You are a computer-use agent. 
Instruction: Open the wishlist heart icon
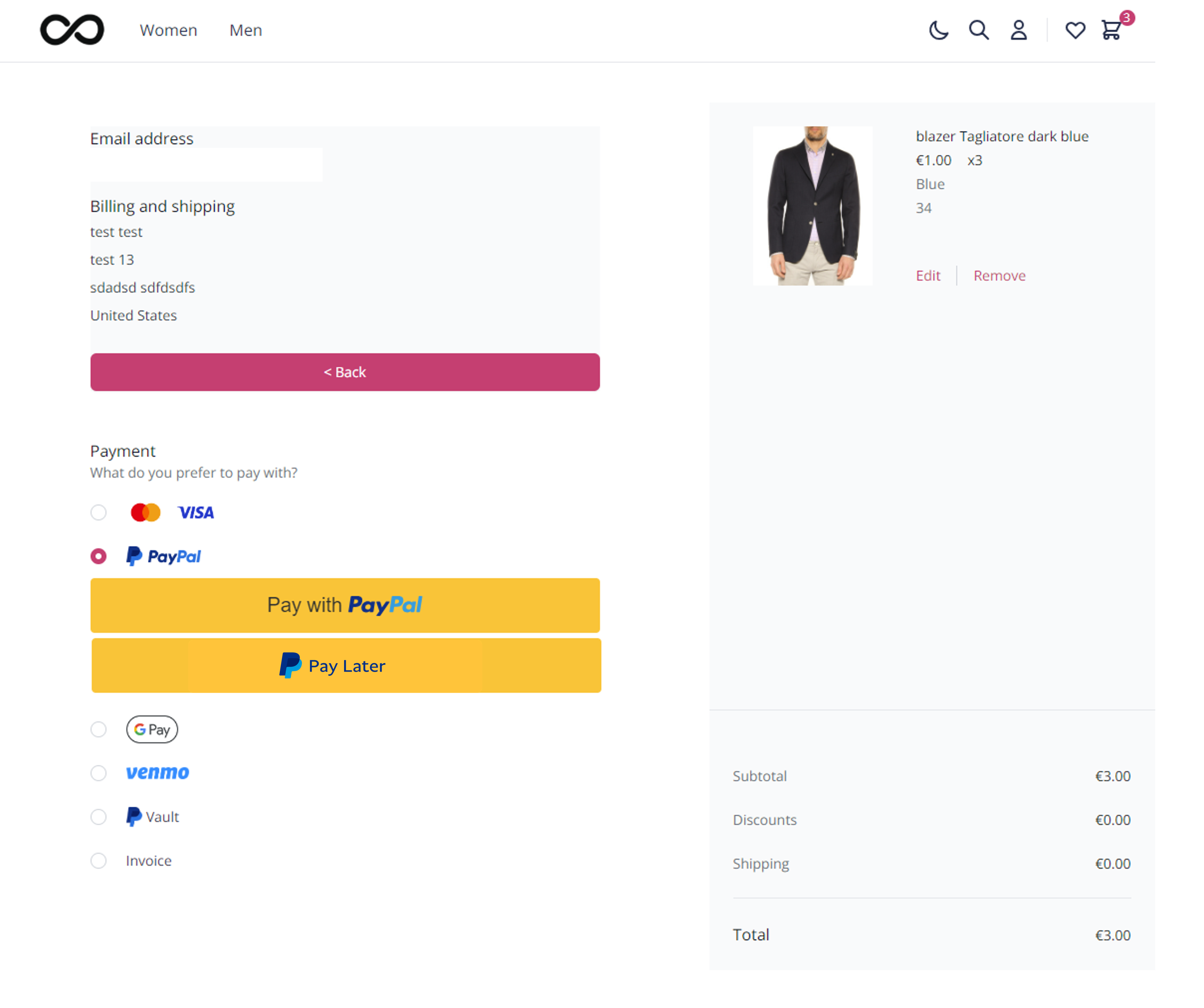click(1075, 30)
